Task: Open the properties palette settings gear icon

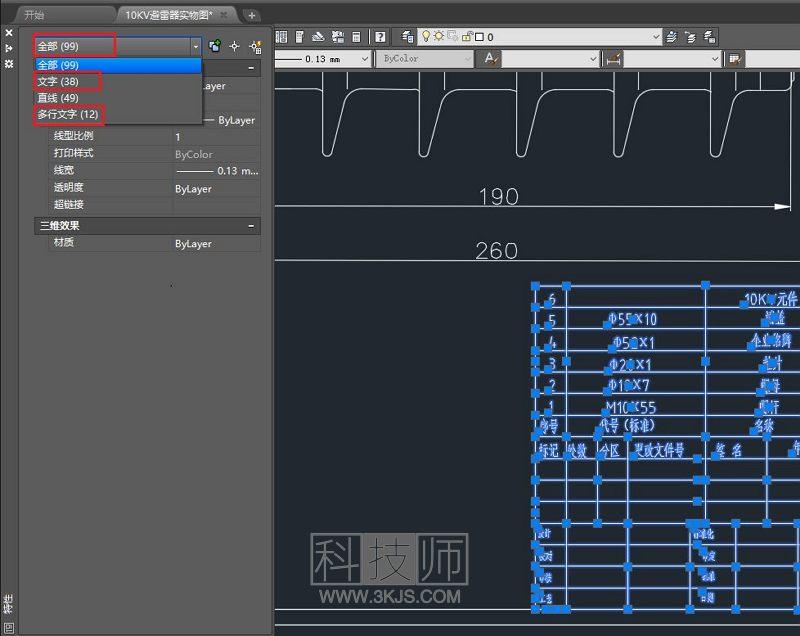Action: [9, 63]
